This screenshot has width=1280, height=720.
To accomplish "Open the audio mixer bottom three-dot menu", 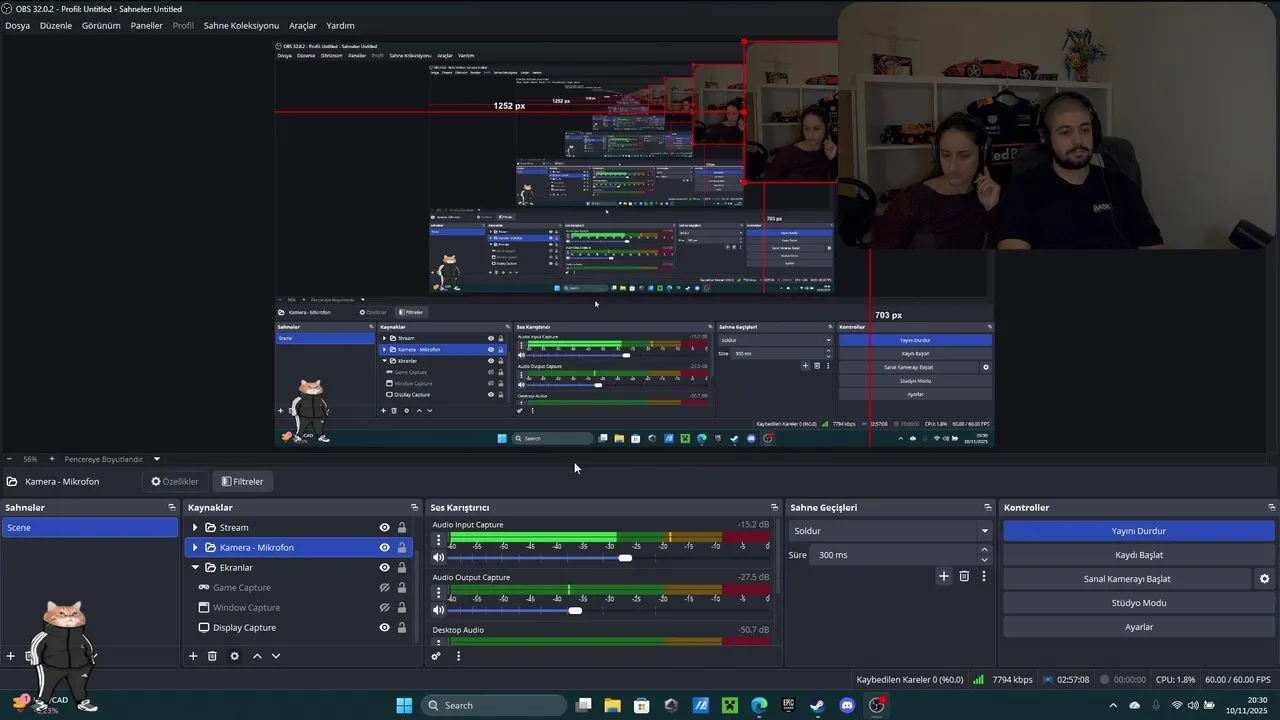I will (458, 656).
